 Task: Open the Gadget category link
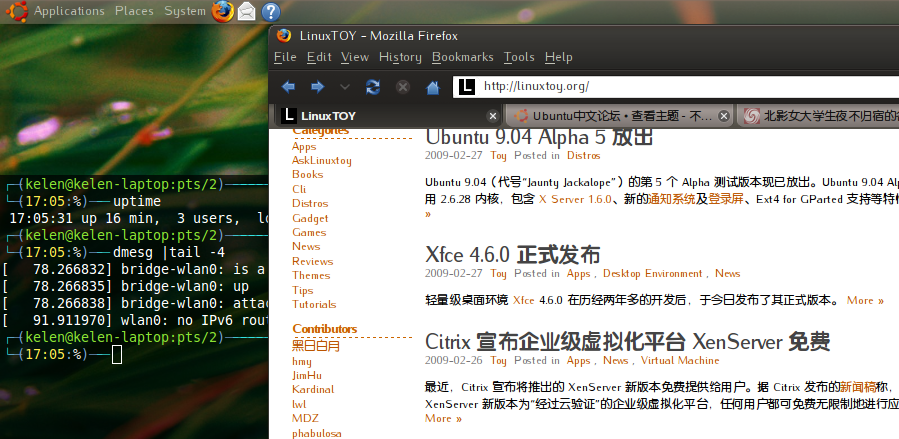pos(310,218)
